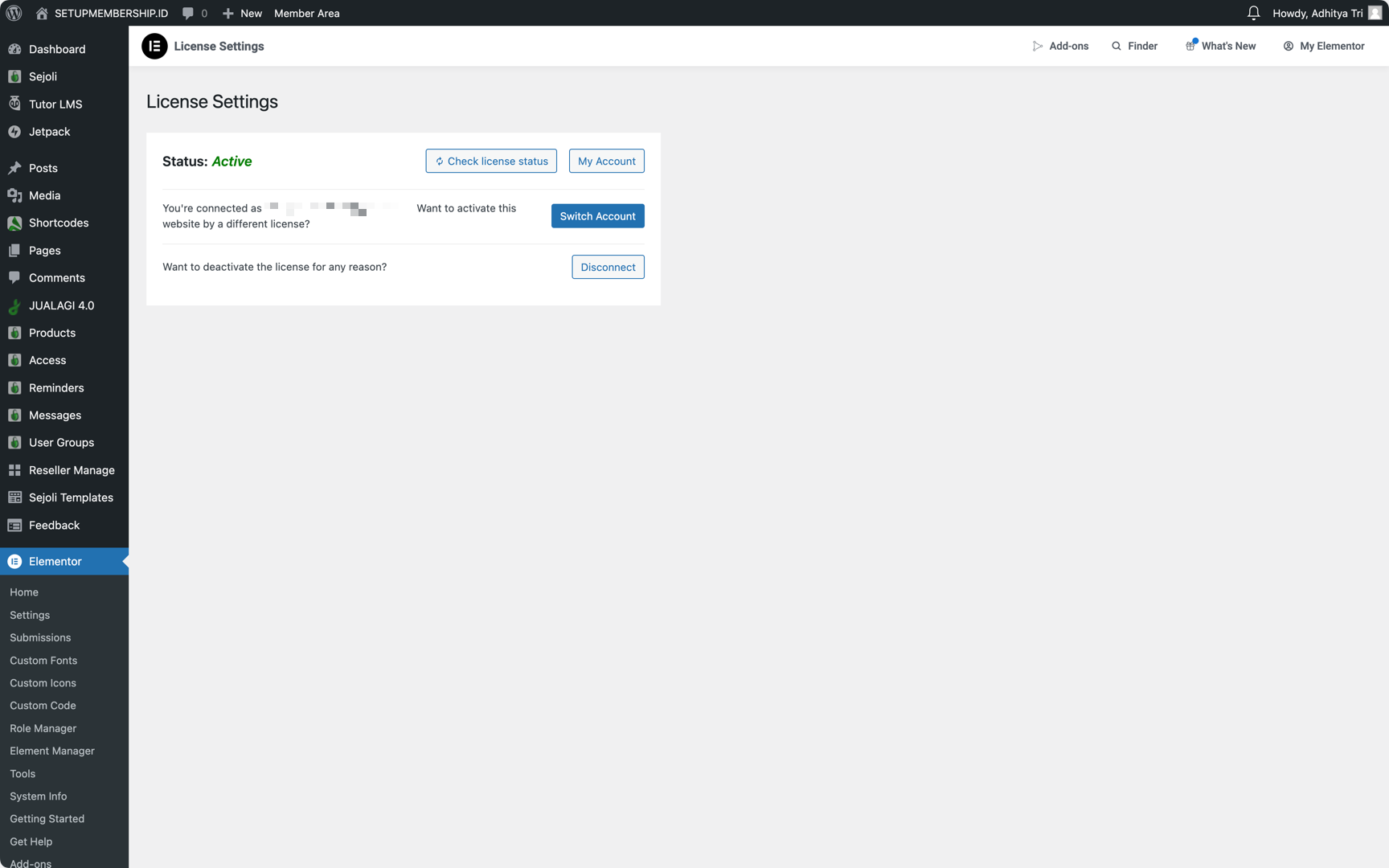Open the Howdy Adhitya Tri account menu
Screen dimensions: 1389x868
point(1318,13)
